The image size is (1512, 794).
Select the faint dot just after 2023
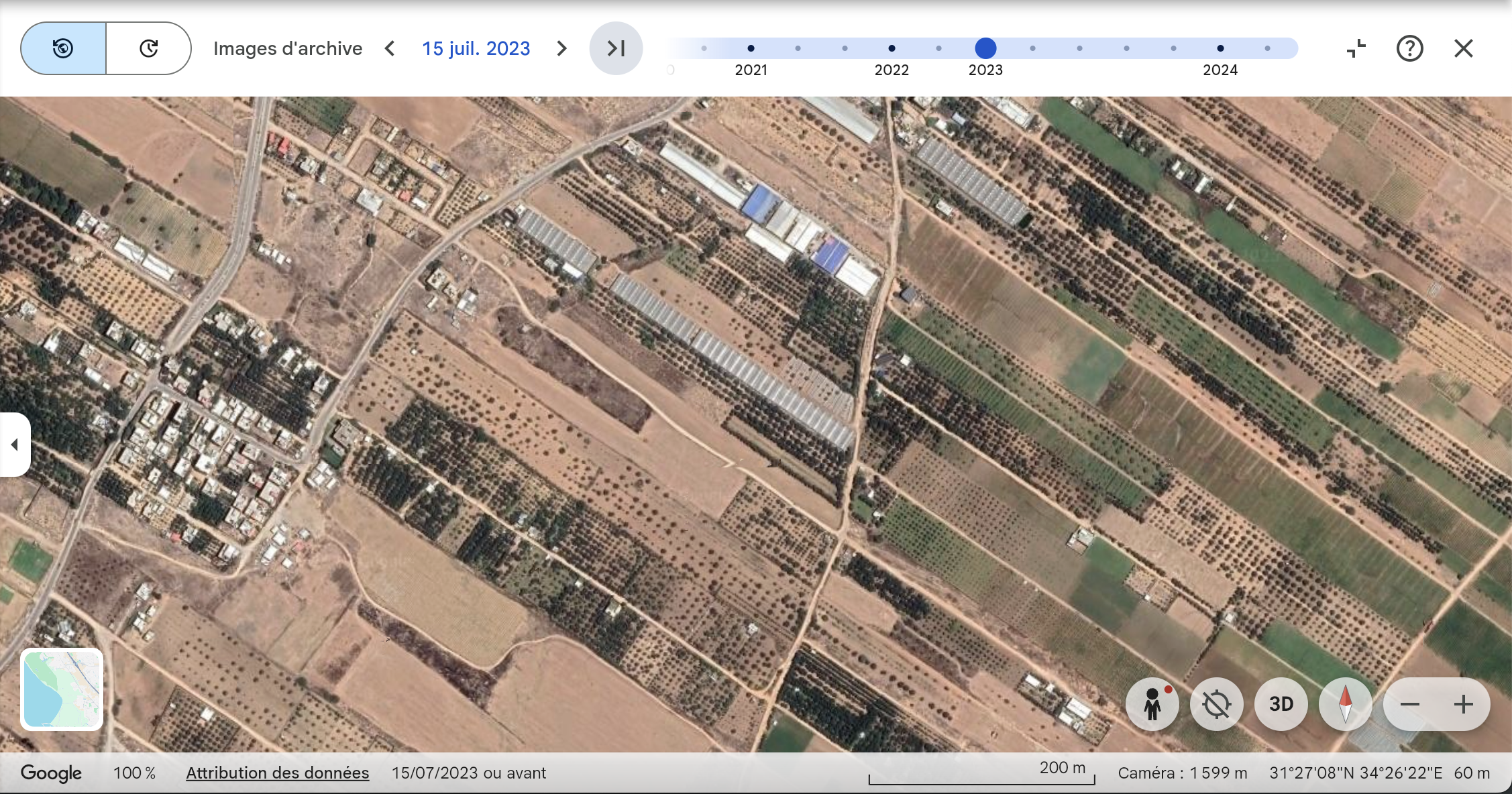coord(1032,48)
